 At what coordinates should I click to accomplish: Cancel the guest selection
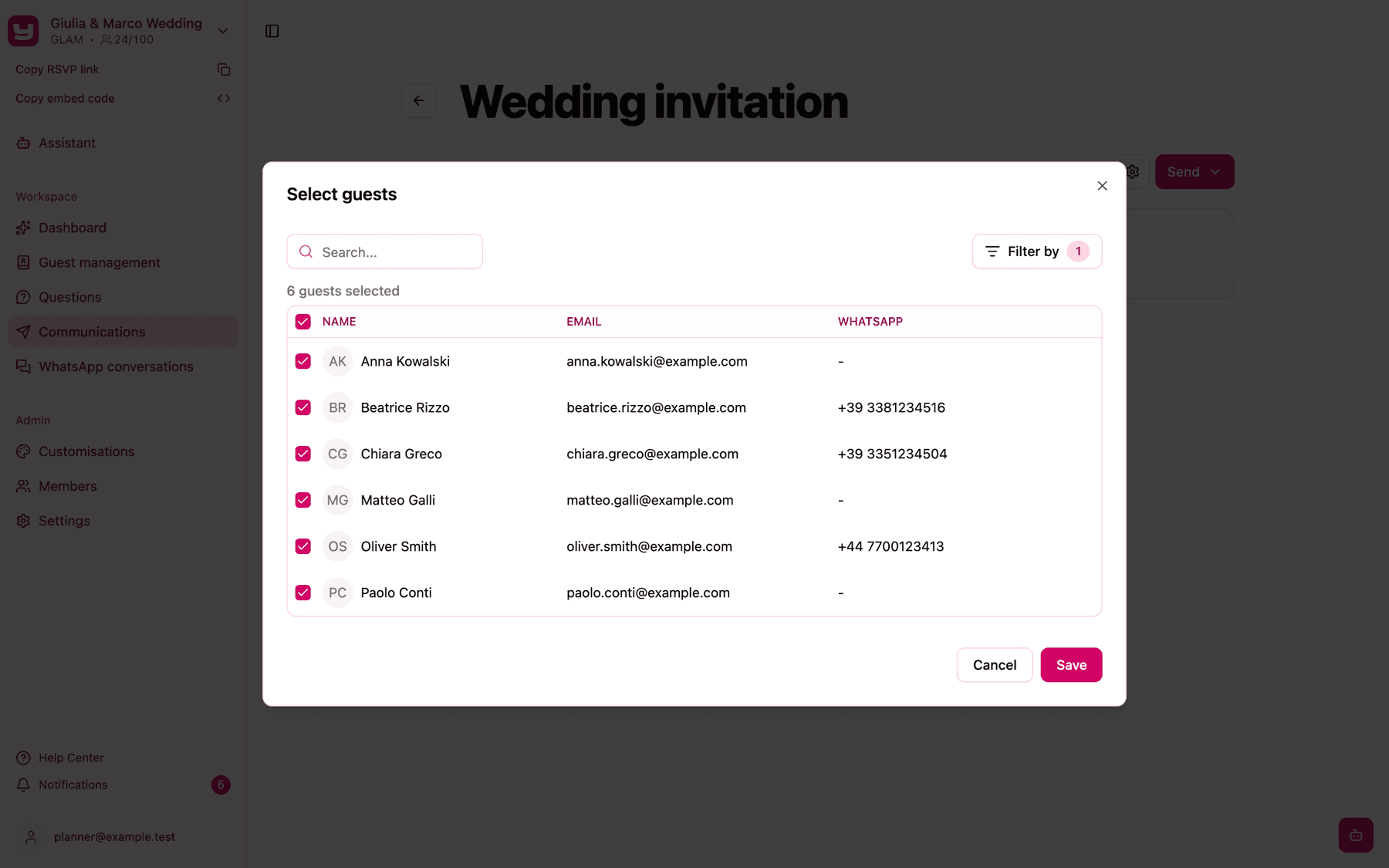tap(995, 665)
